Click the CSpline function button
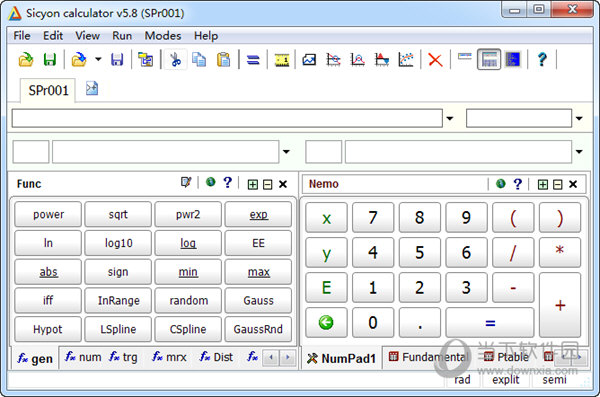The image size is (600, 397). pyautogui.click(x=188, y=329)
